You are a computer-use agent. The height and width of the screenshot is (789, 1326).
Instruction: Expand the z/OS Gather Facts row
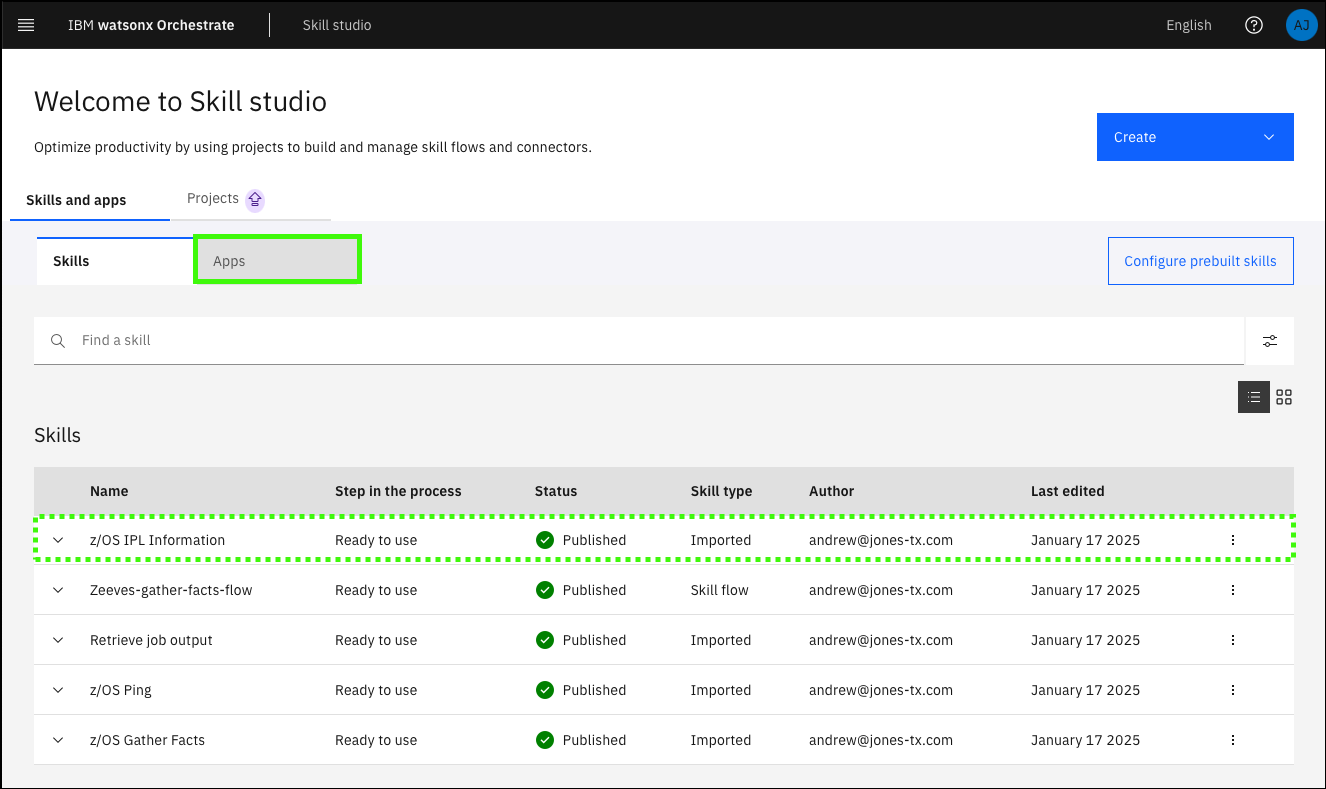coord(58,740)
